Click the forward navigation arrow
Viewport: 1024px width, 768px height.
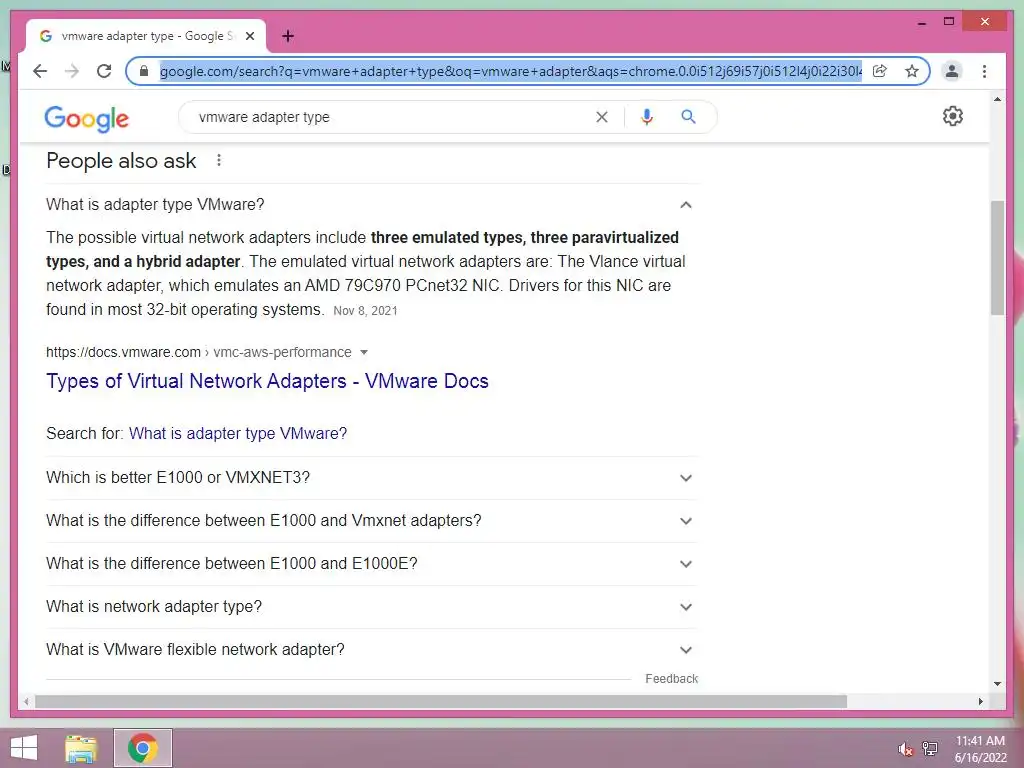(72, 71)
